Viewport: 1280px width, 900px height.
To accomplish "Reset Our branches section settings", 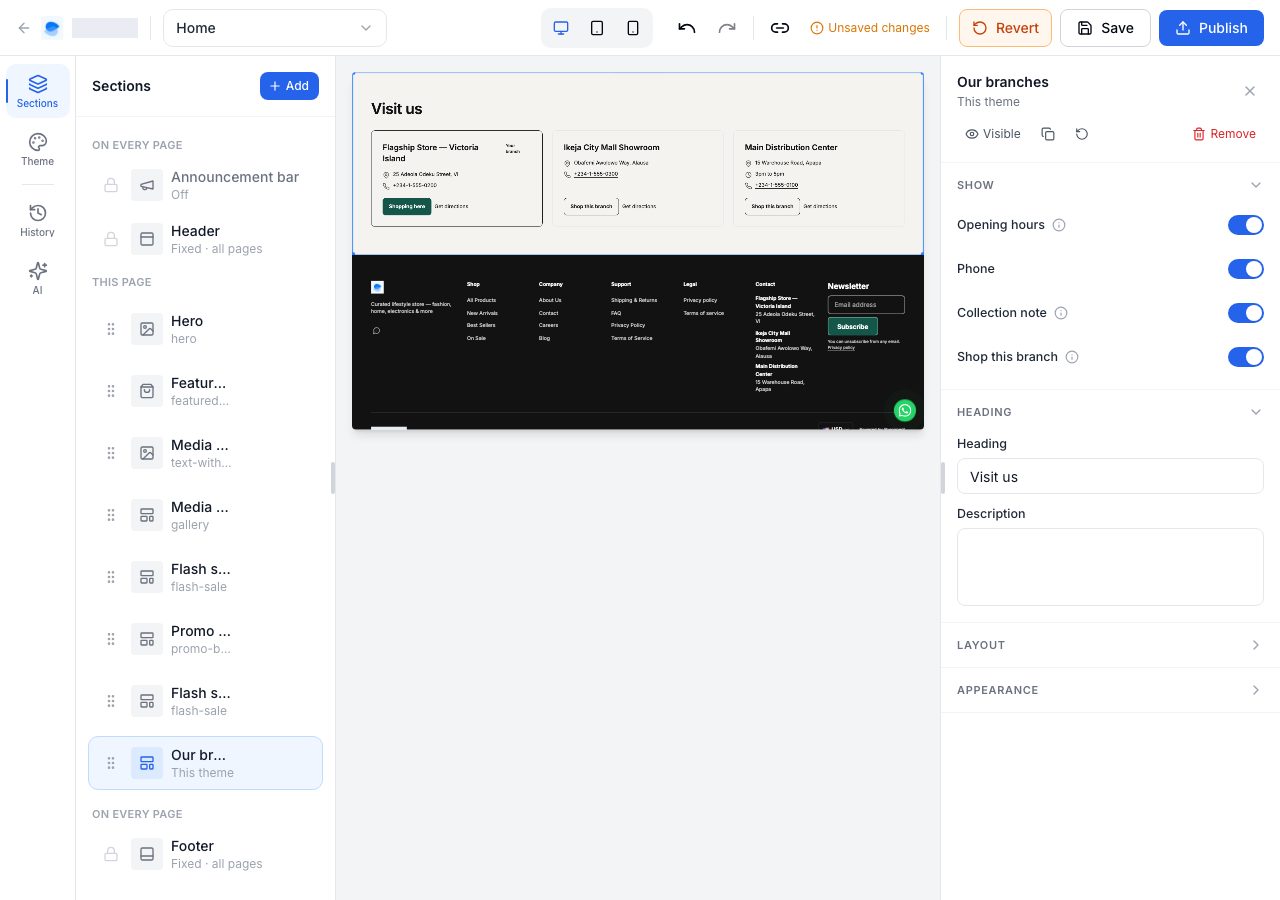I will tap(1082, 134).
